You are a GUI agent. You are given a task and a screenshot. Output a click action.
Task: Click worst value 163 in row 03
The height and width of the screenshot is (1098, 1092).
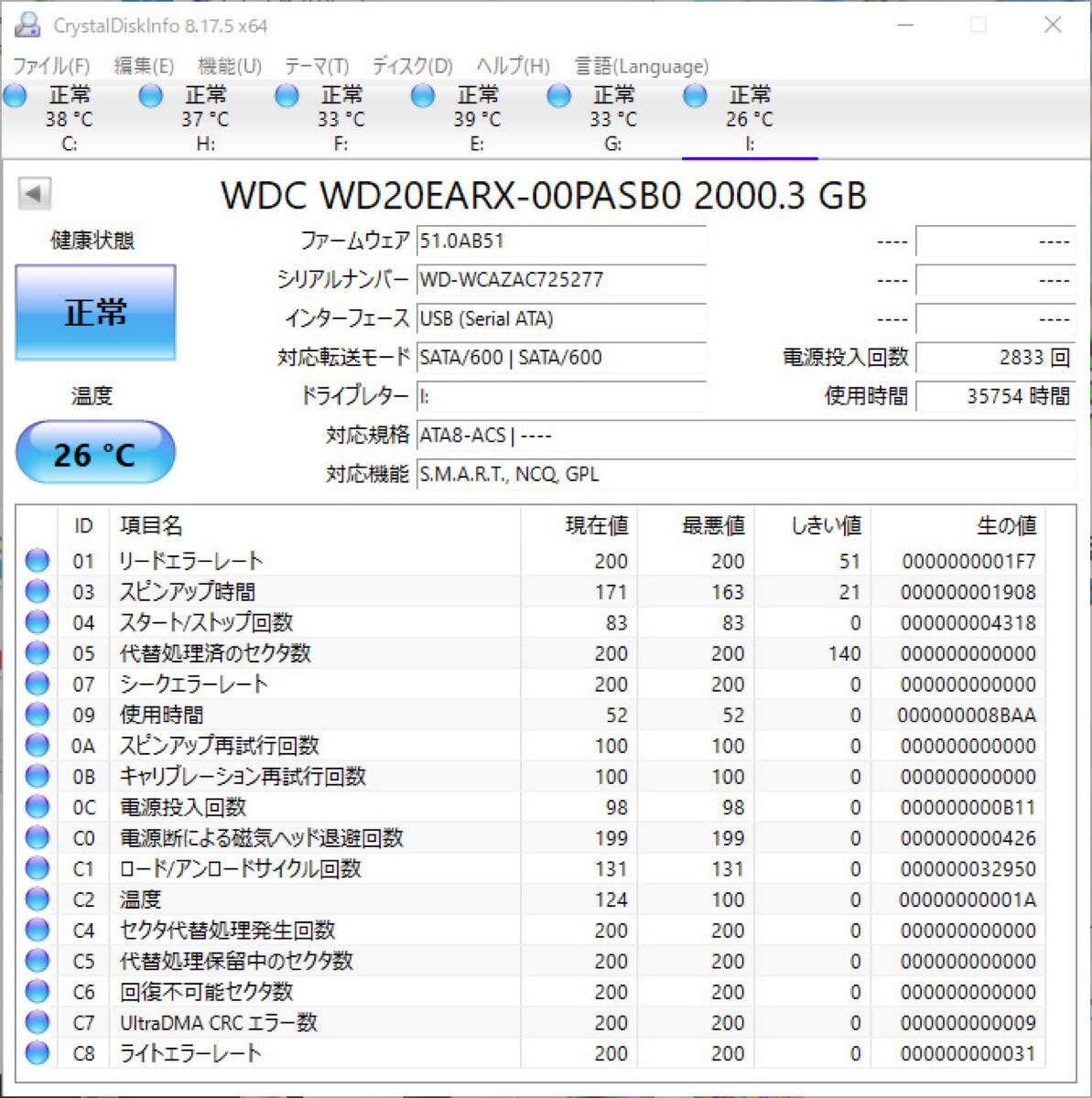pos(728,592)
